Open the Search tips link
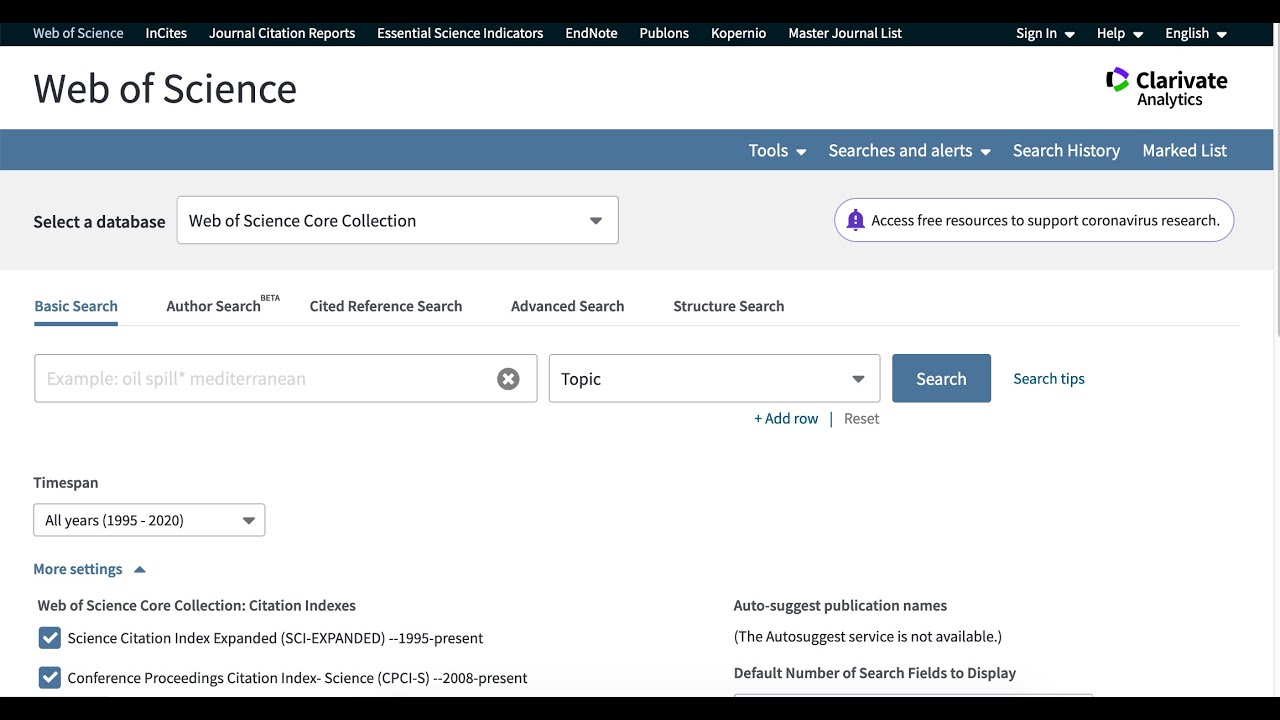 coord(1049,378)
